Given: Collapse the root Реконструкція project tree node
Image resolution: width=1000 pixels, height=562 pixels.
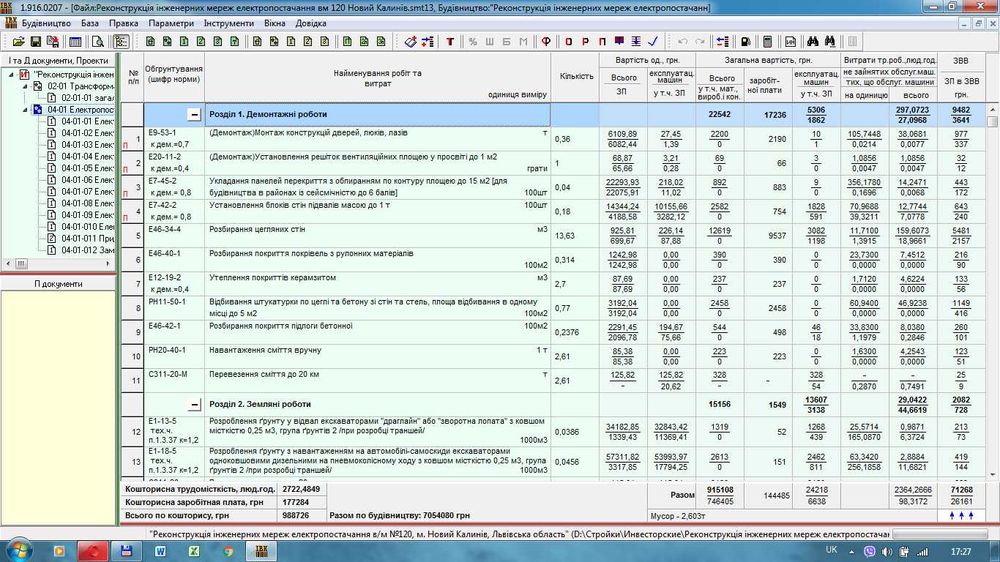Looking at the screenshot, I should click(x=11, y=75).
